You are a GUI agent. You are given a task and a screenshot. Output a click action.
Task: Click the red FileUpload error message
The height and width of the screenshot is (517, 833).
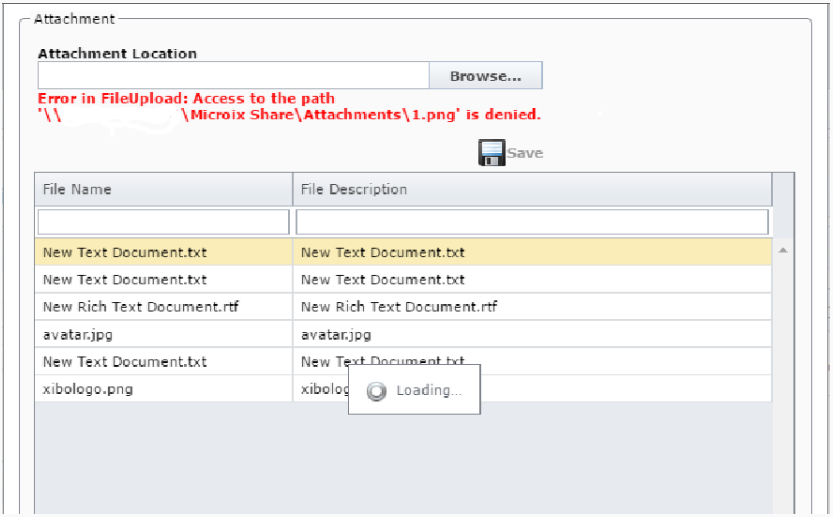coord(289,107)
